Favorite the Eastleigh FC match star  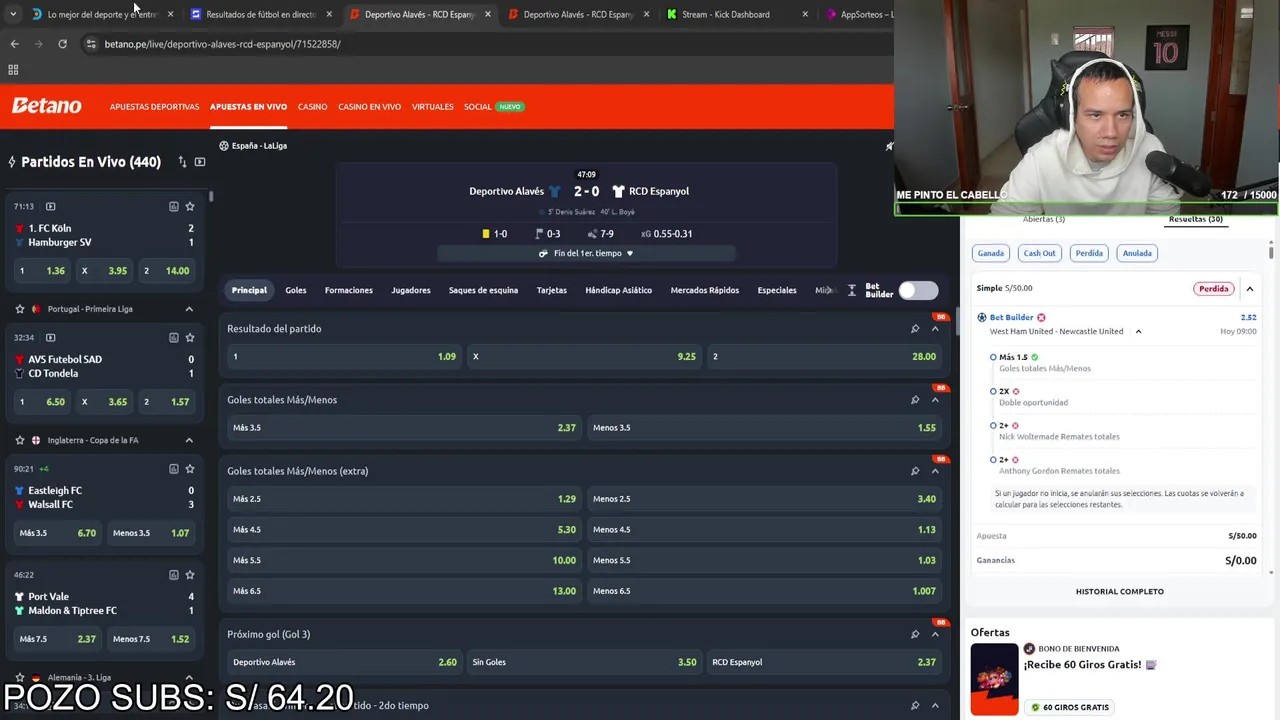[x=190, y=468]
